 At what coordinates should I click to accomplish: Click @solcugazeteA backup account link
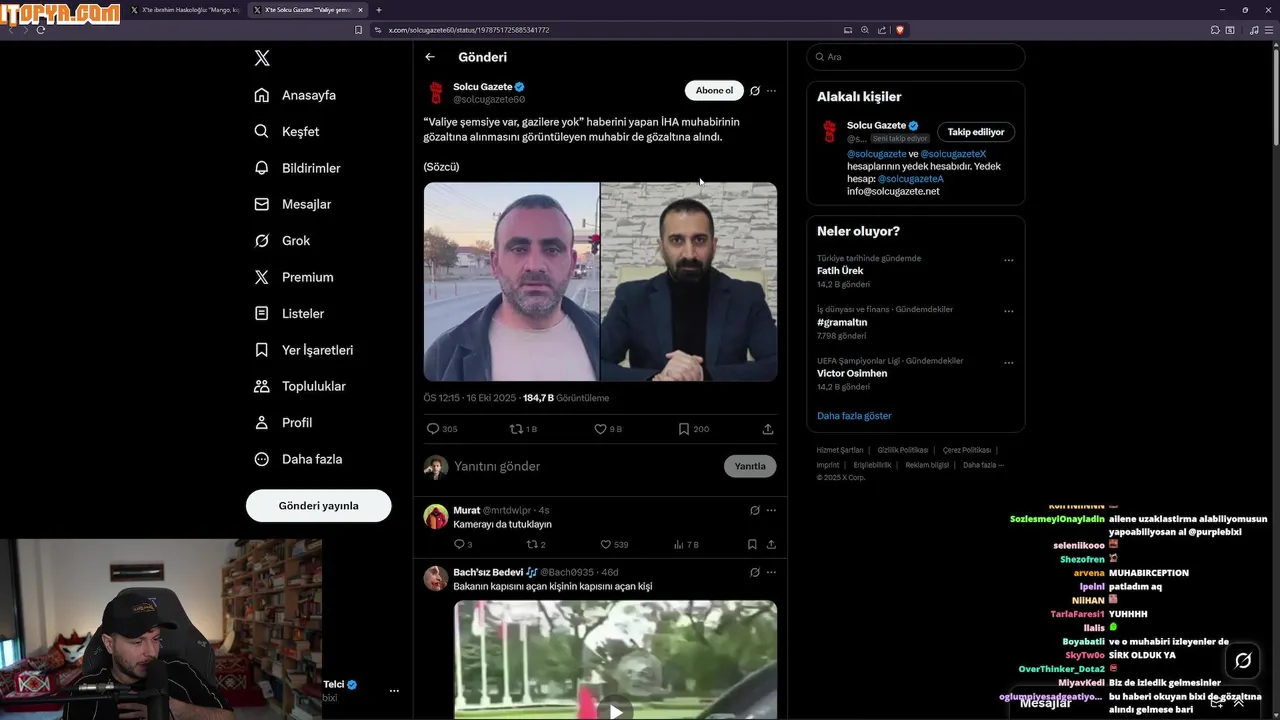pyautogui.click(x=911, y=179)
